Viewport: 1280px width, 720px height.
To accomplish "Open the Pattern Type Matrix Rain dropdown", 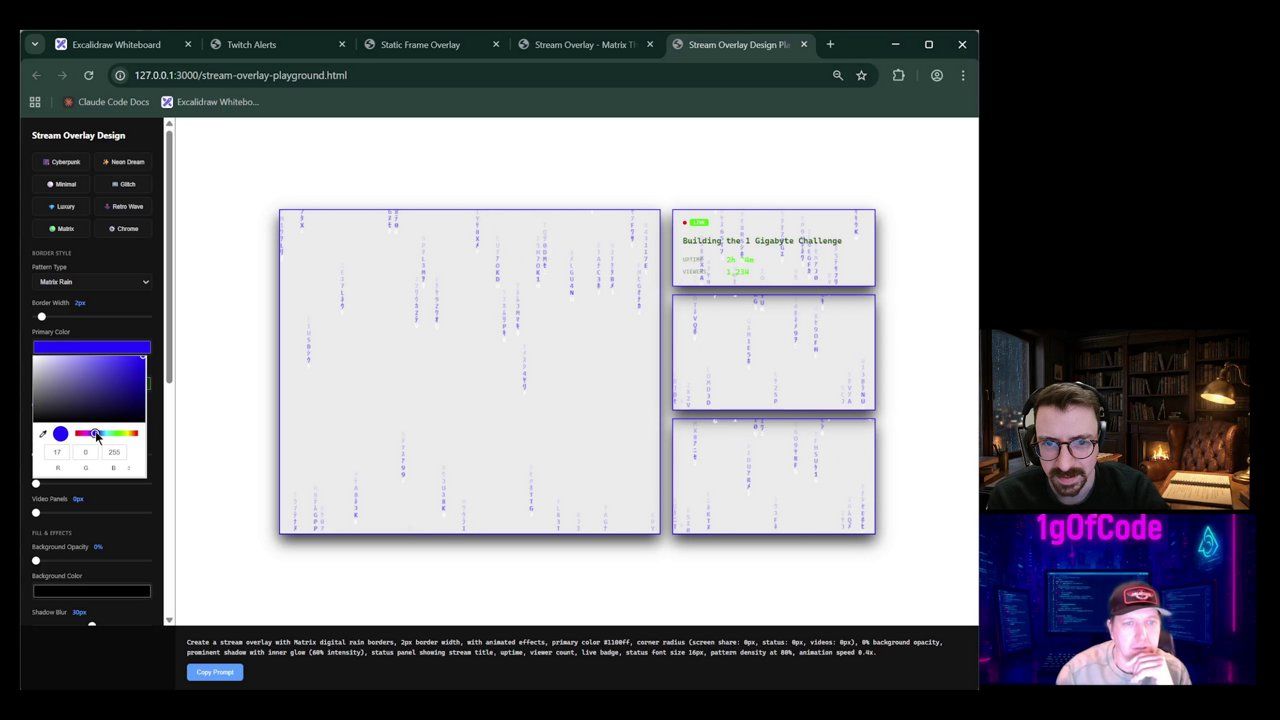I will [91, 282].
